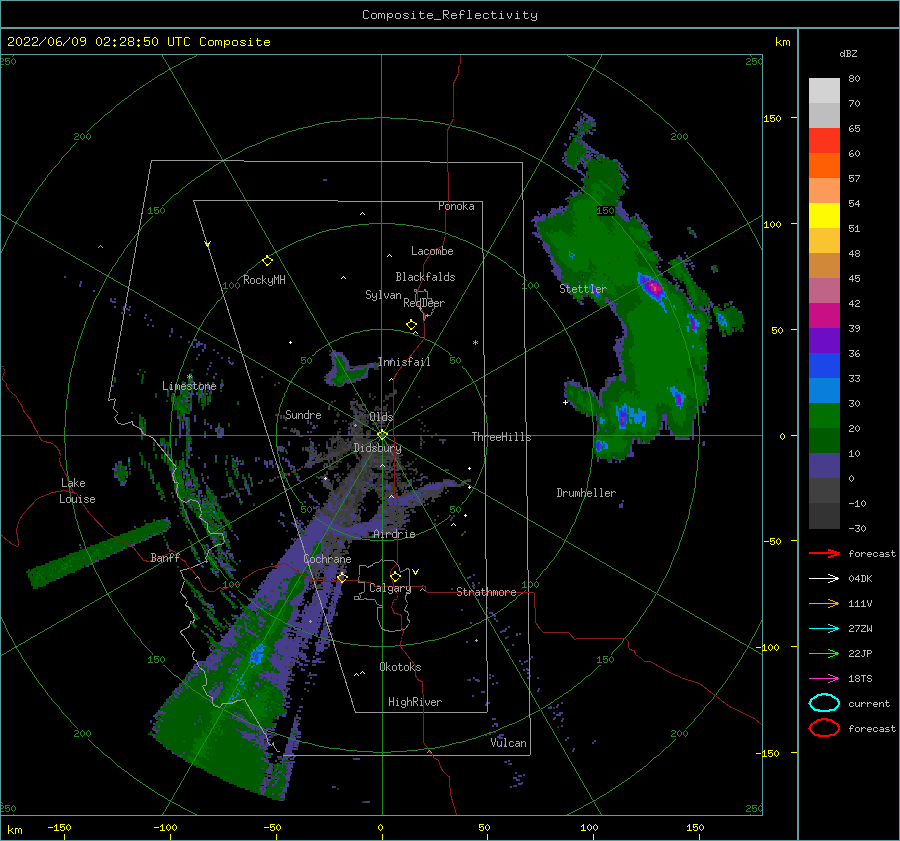Screen dimensions: 900x841
Task: Click the red forecast arrow in legend
Action: [x=824, y=553]
